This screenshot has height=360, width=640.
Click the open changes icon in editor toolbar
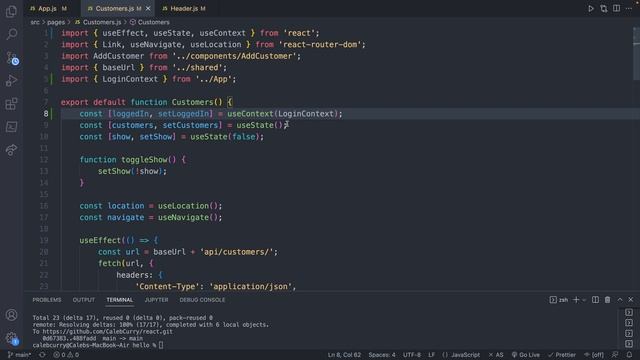tap(604, 8)
